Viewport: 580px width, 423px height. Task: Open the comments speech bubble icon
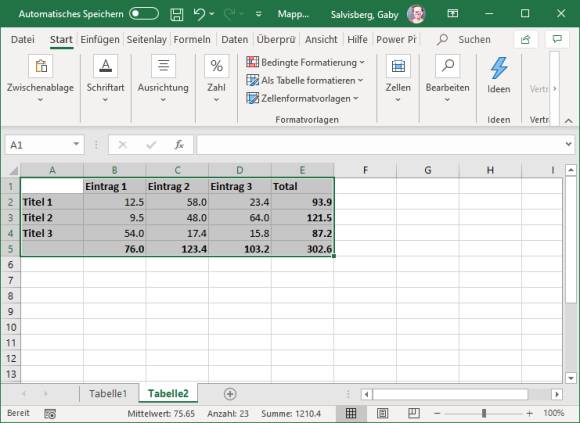[557, 39]
